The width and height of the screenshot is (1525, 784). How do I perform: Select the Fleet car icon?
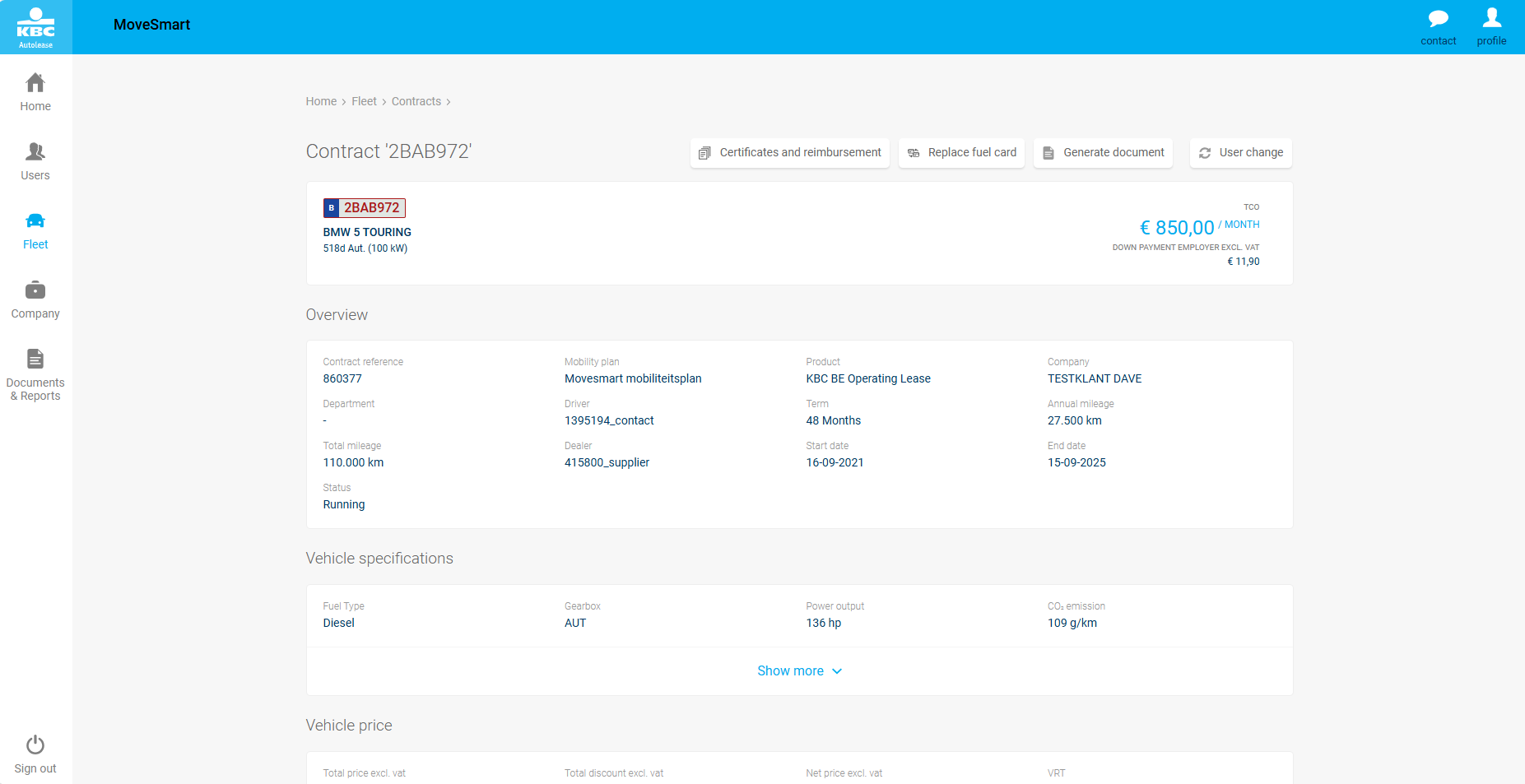(35, 220)
